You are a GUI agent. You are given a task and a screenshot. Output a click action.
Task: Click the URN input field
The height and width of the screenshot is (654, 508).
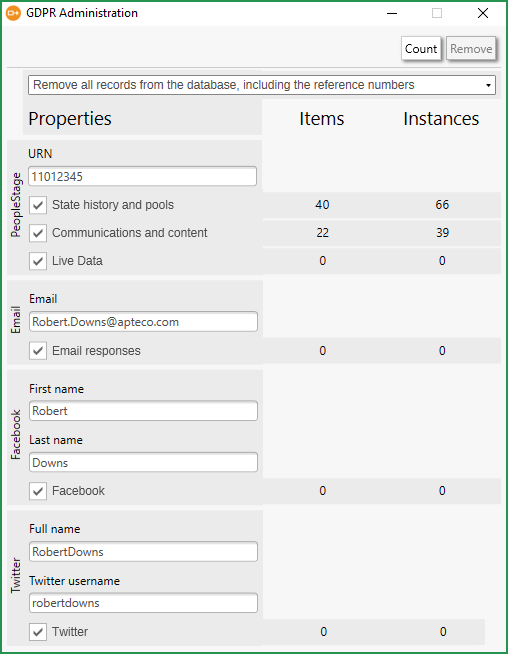[142, 176]
